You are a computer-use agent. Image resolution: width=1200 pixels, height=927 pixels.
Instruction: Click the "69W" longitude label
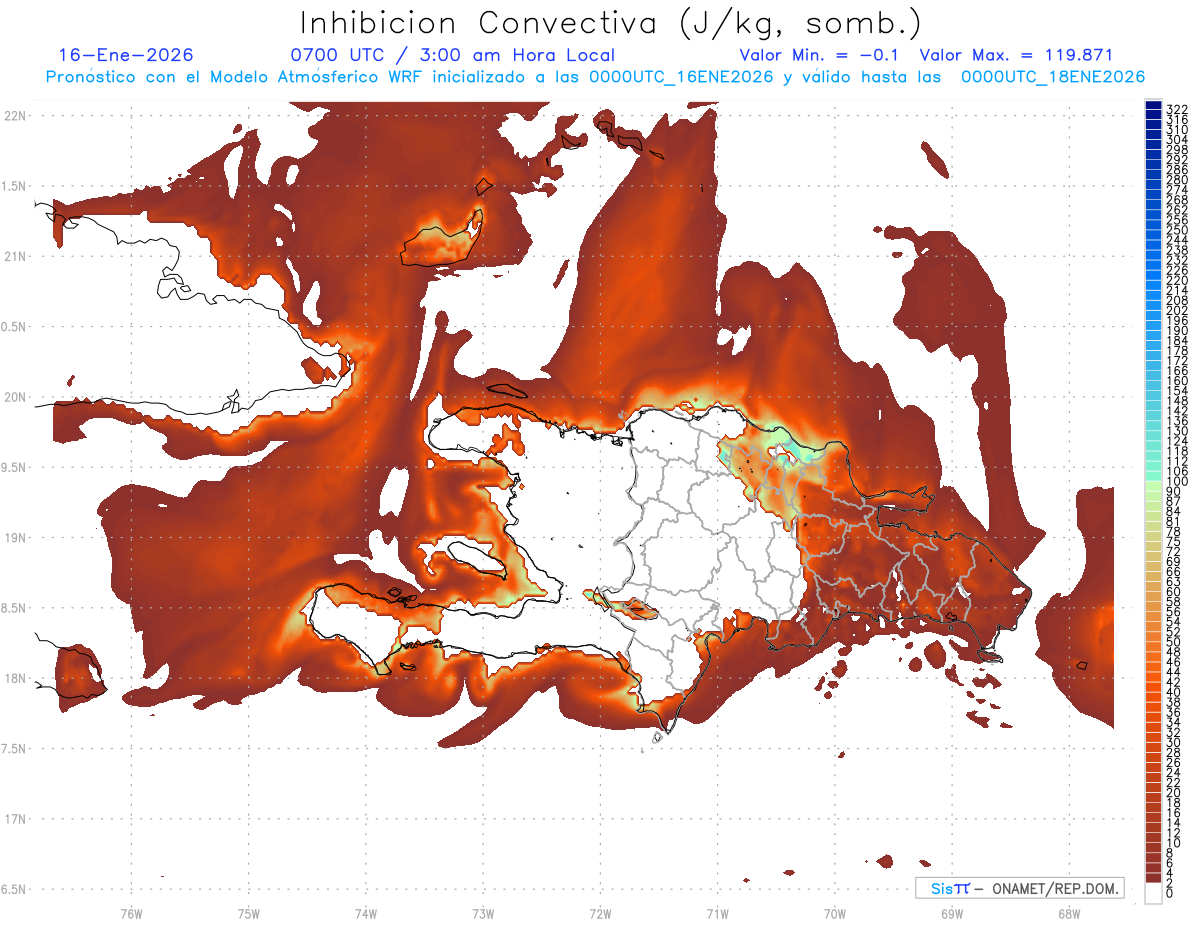click(952, 913)
